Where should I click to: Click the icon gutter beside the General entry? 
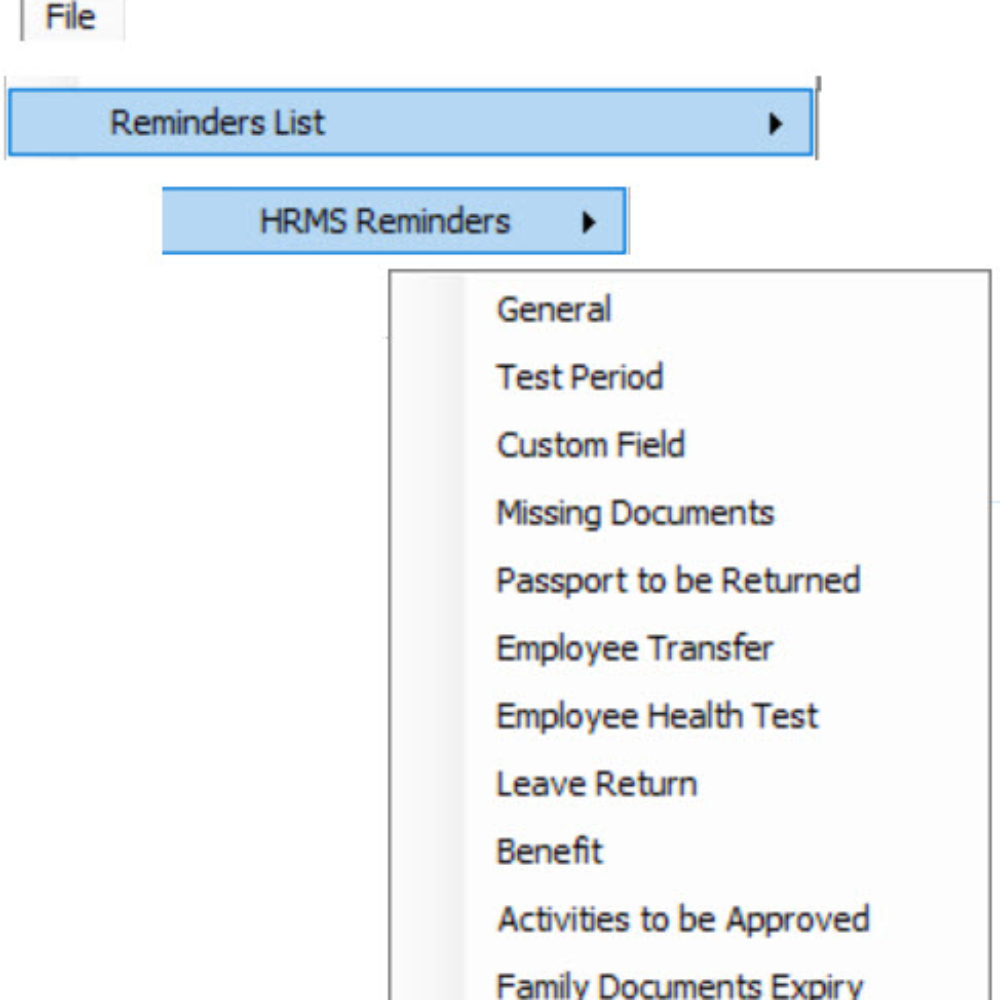(430, 310)
